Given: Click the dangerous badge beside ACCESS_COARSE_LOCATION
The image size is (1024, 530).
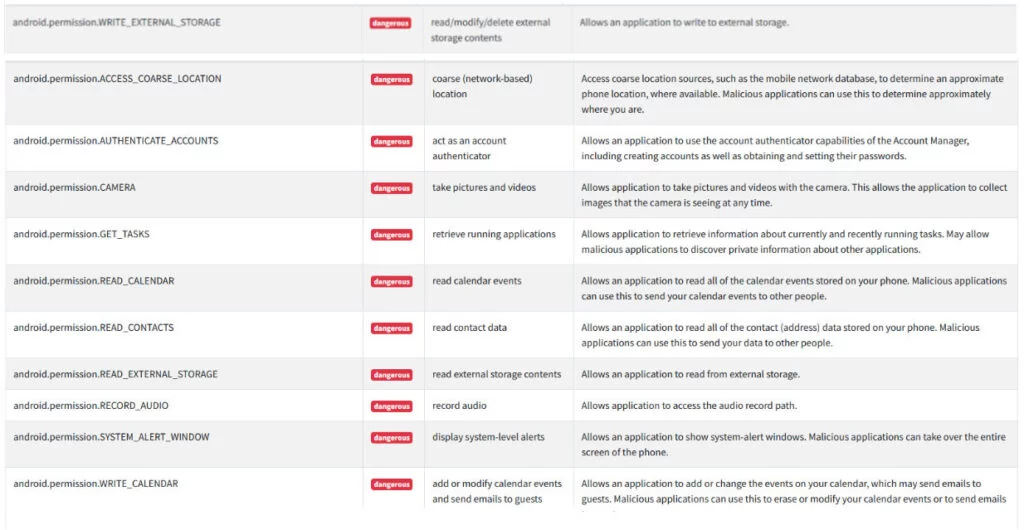Looking at the screenshot, I should [x=391, y=80].
